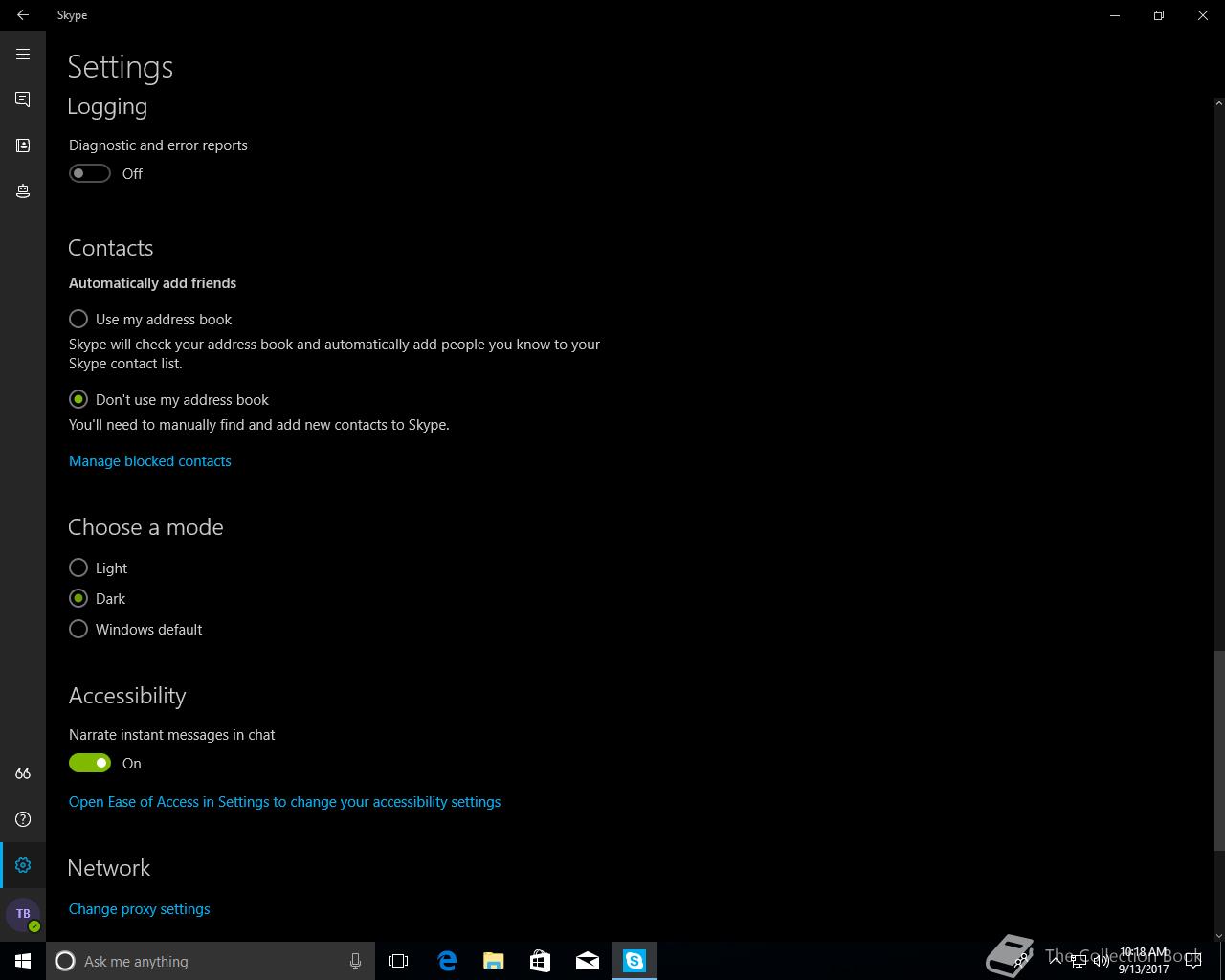This screenshot has width=1225, height=980.
Task: Click the settings gear in the sidebar
Action: (x=23, y=865)
